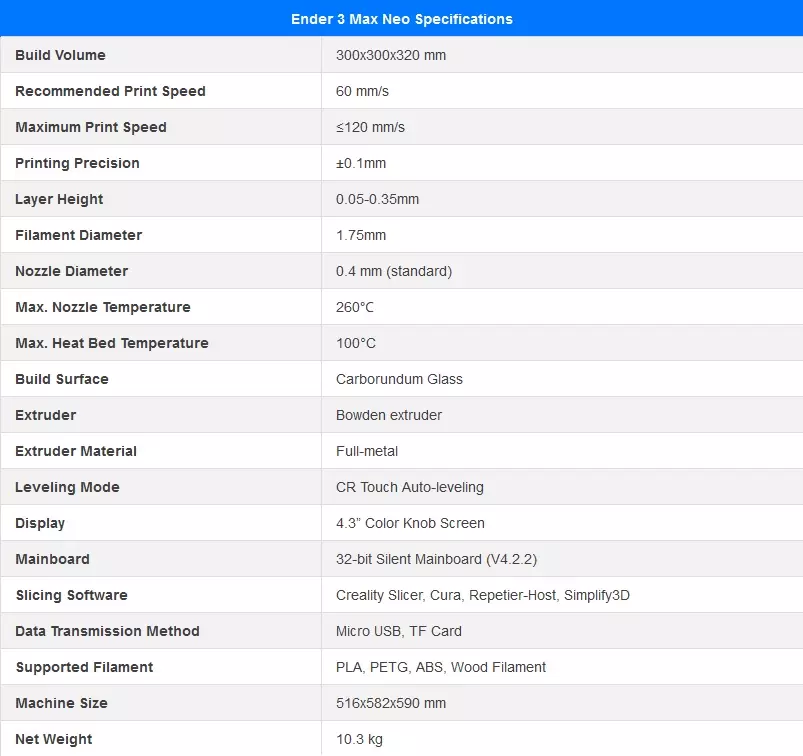Click the 'Ender 3 Max Neo Specifications' header

click(402, 19)
